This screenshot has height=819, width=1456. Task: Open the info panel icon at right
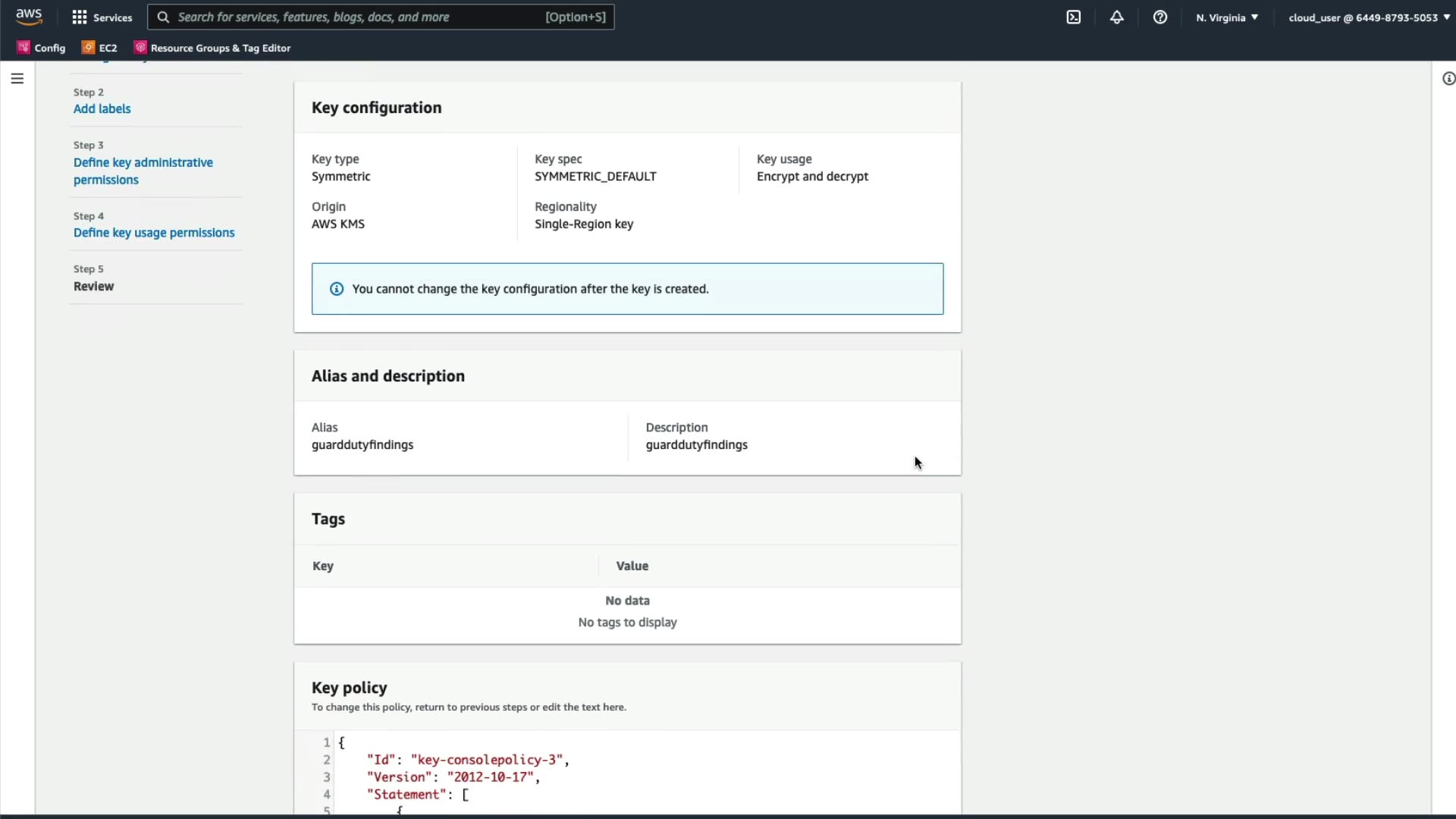(x=1448, y=78)
